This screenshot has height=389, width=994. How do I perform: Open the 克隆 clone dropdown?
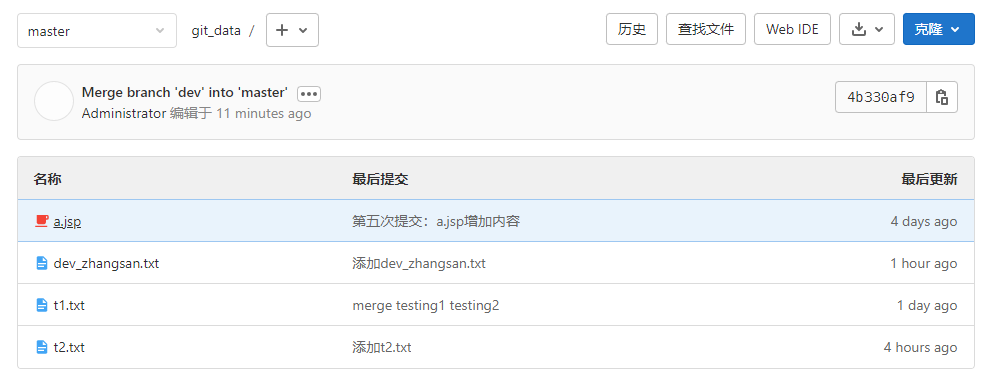(x=939, y=29)
